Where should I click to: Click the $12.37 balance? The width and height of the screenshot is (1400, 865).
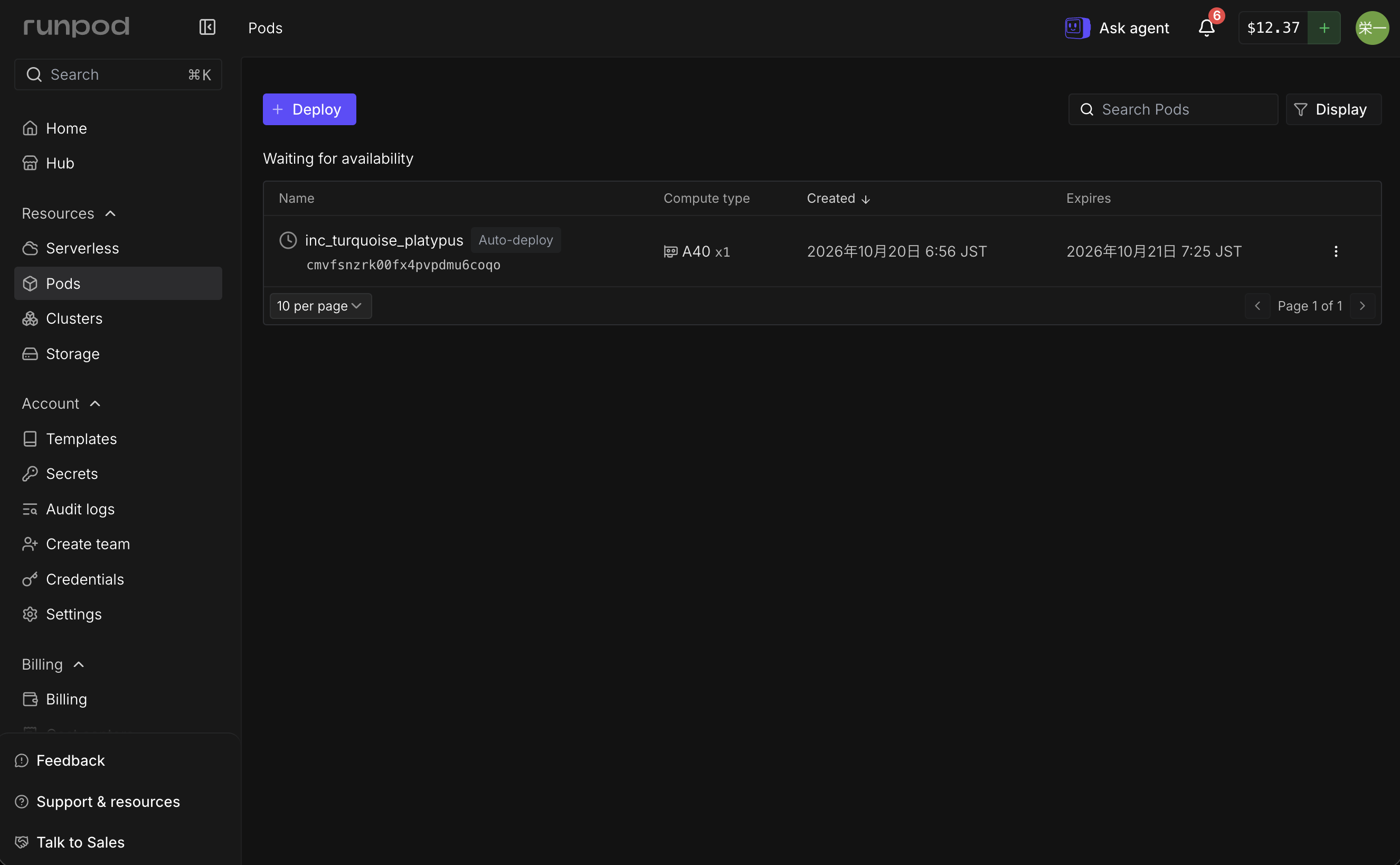click(1273, 27)
